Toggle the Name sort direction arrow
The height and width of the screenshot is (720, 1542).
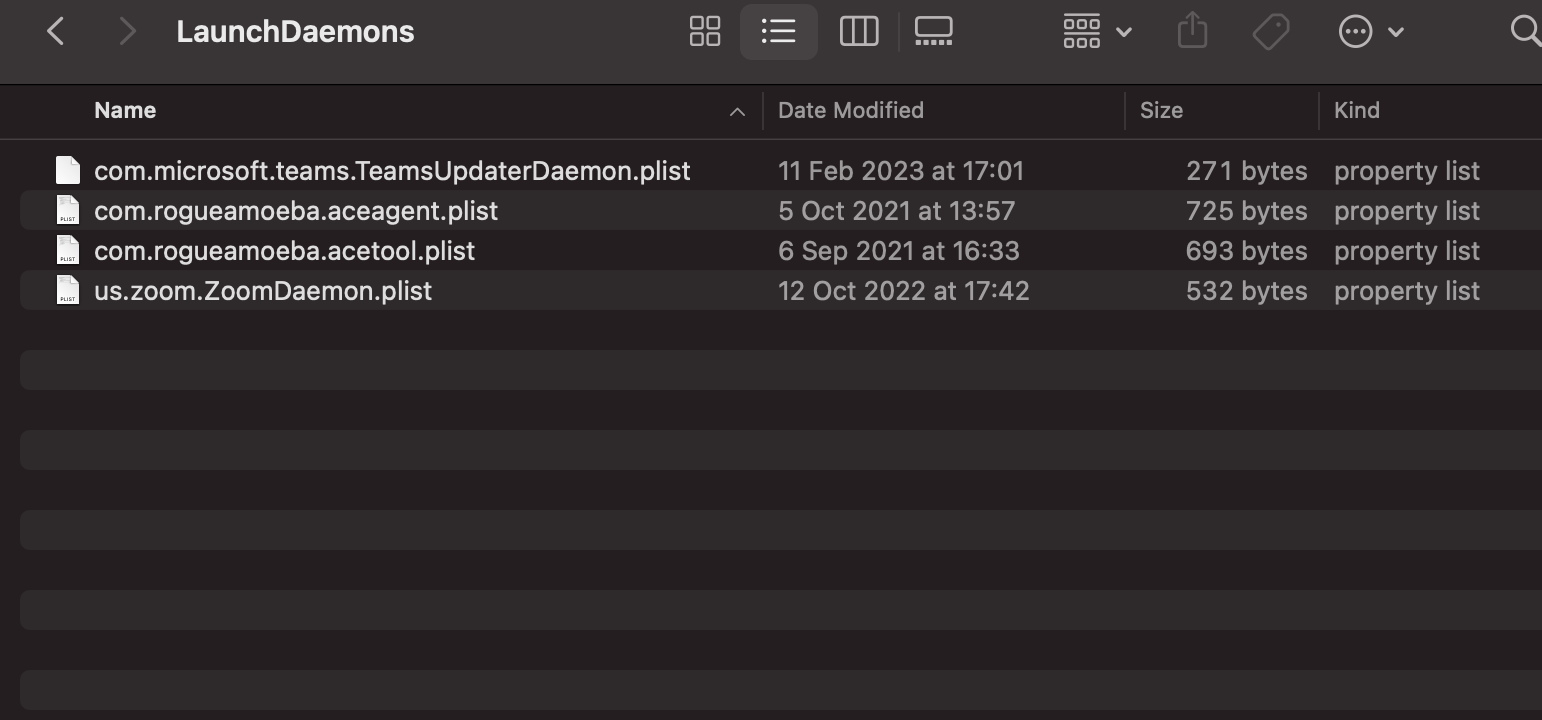[737, 112]
